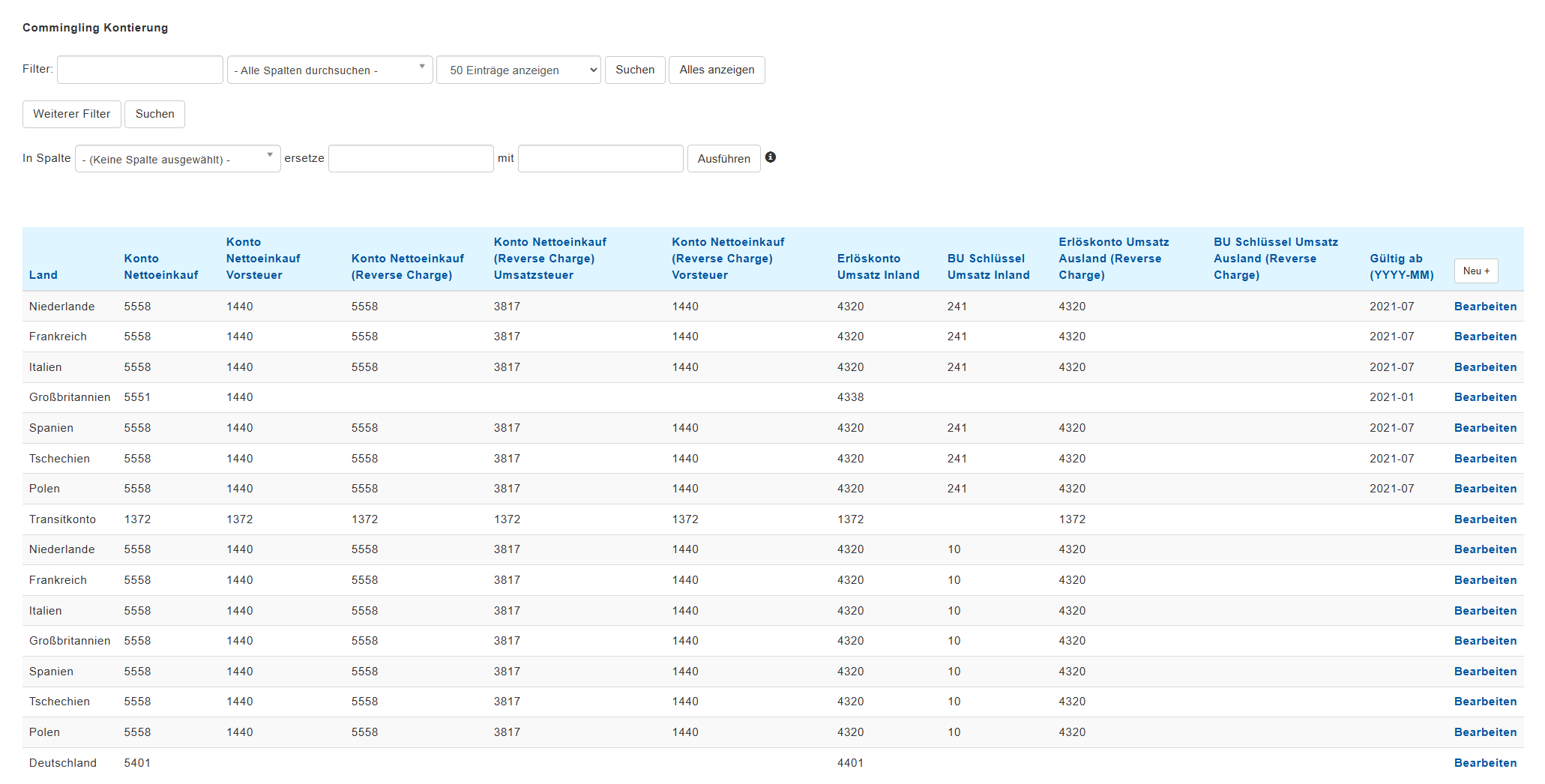This screenshot has width=1545, height=784.
Task: Click Bearbeiten for Großbritannien 5551 row
Action: point(1485,397)
